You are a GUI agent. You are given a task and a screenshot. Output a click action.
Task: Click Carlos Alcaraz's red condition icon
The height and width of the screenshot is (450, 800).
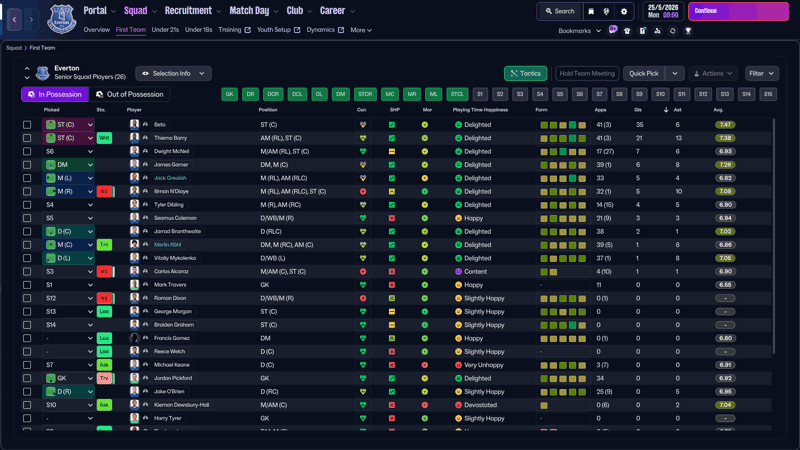click(363, 271)
